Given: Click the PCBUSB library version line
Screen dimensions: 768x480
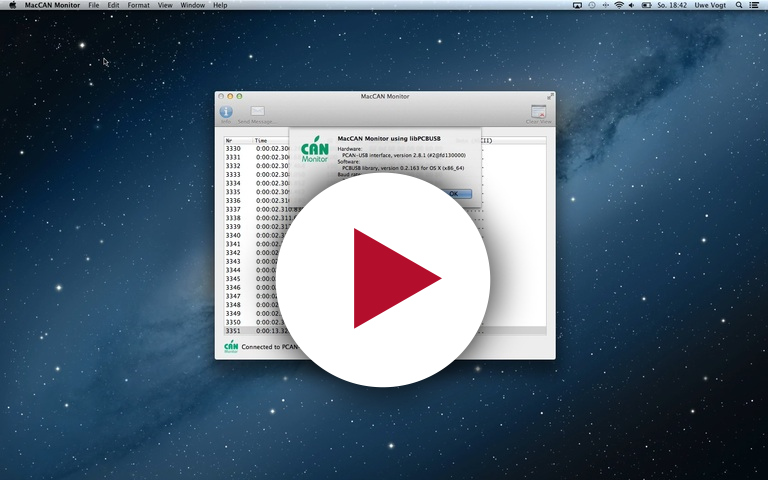Looking at the screenshot, I should click(403, 168).
